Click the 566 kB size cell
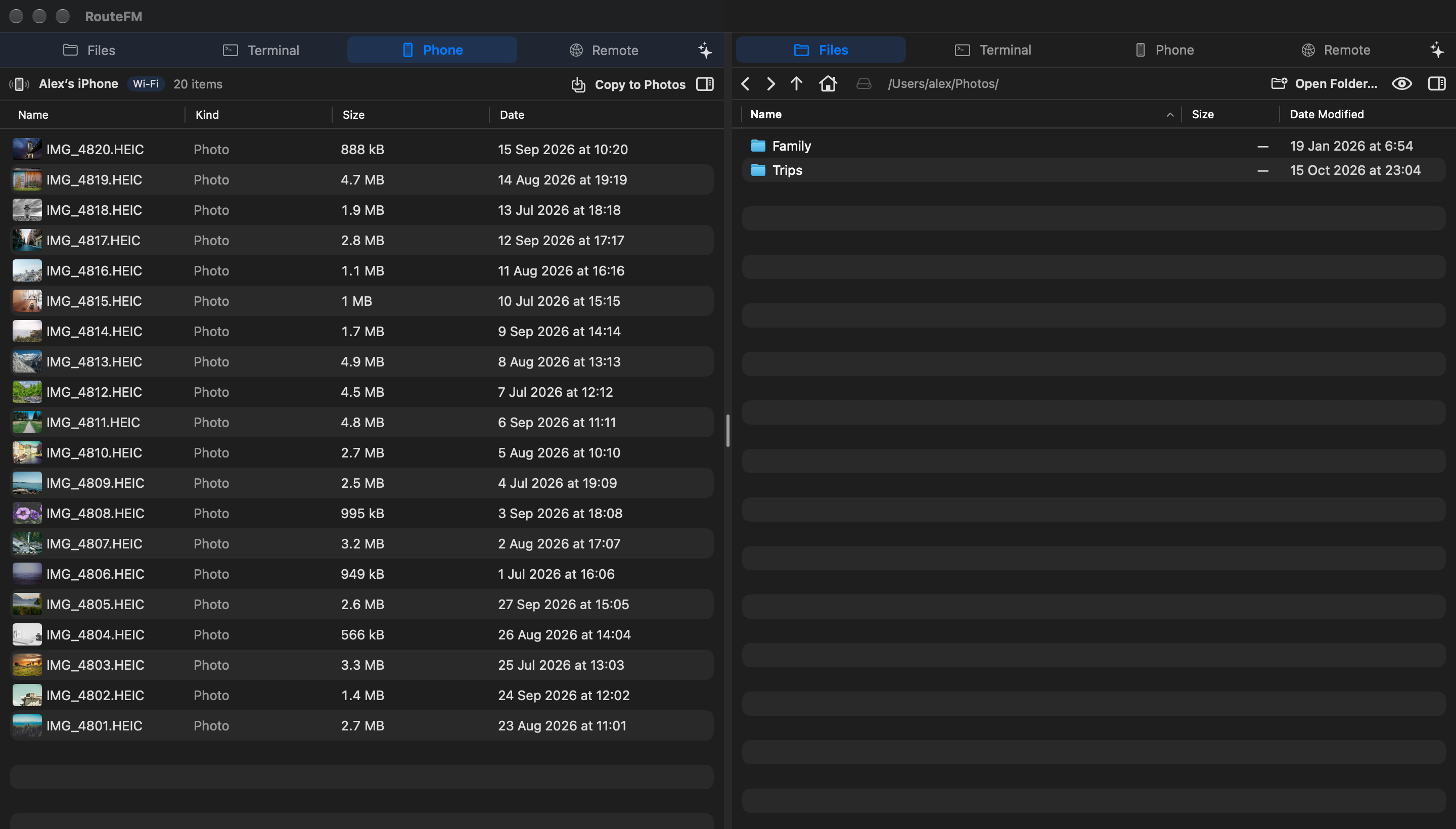The image size is (1456, 829). tap(362, 634)
